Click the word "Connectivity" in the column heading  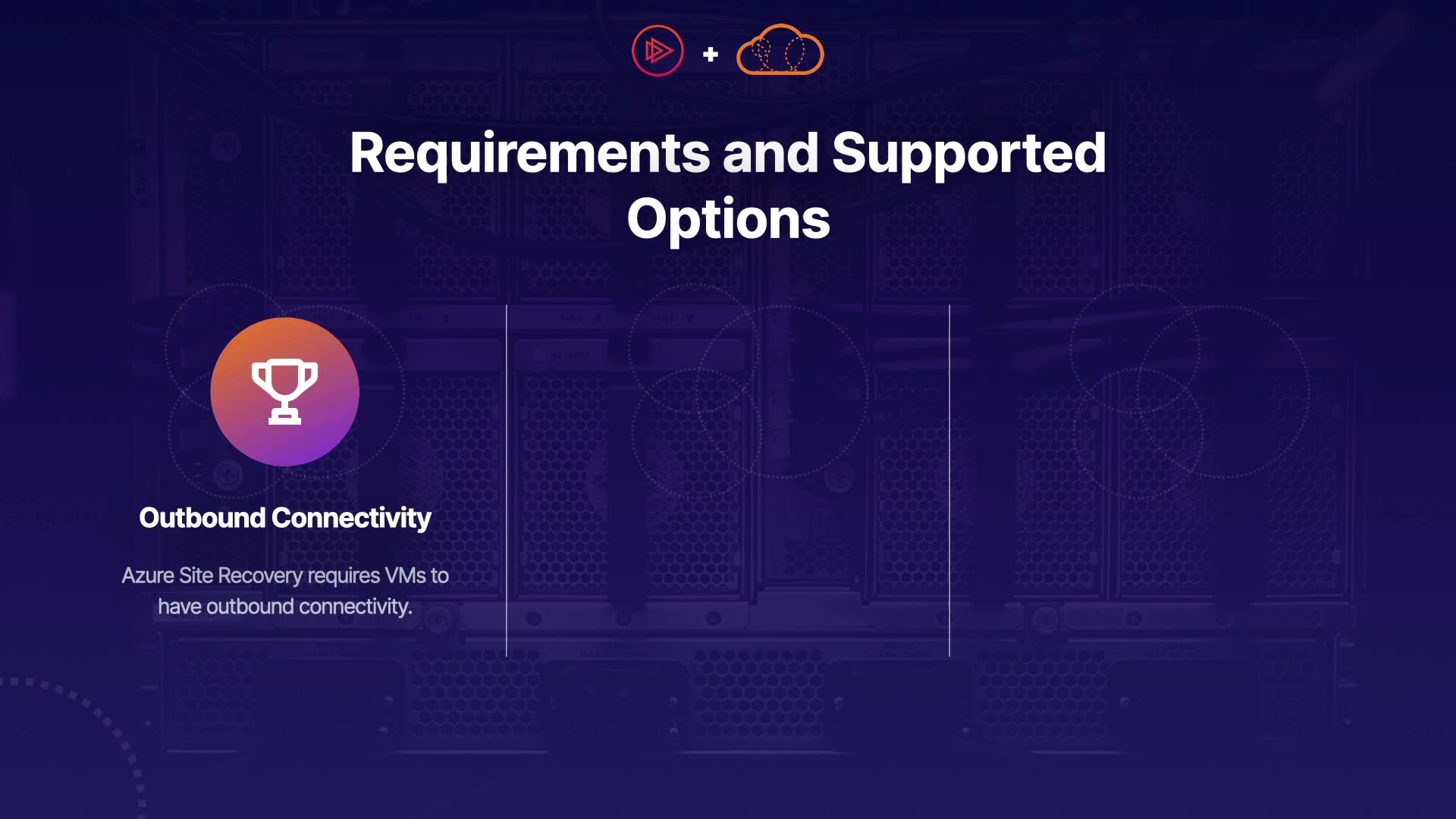(351, 518)
